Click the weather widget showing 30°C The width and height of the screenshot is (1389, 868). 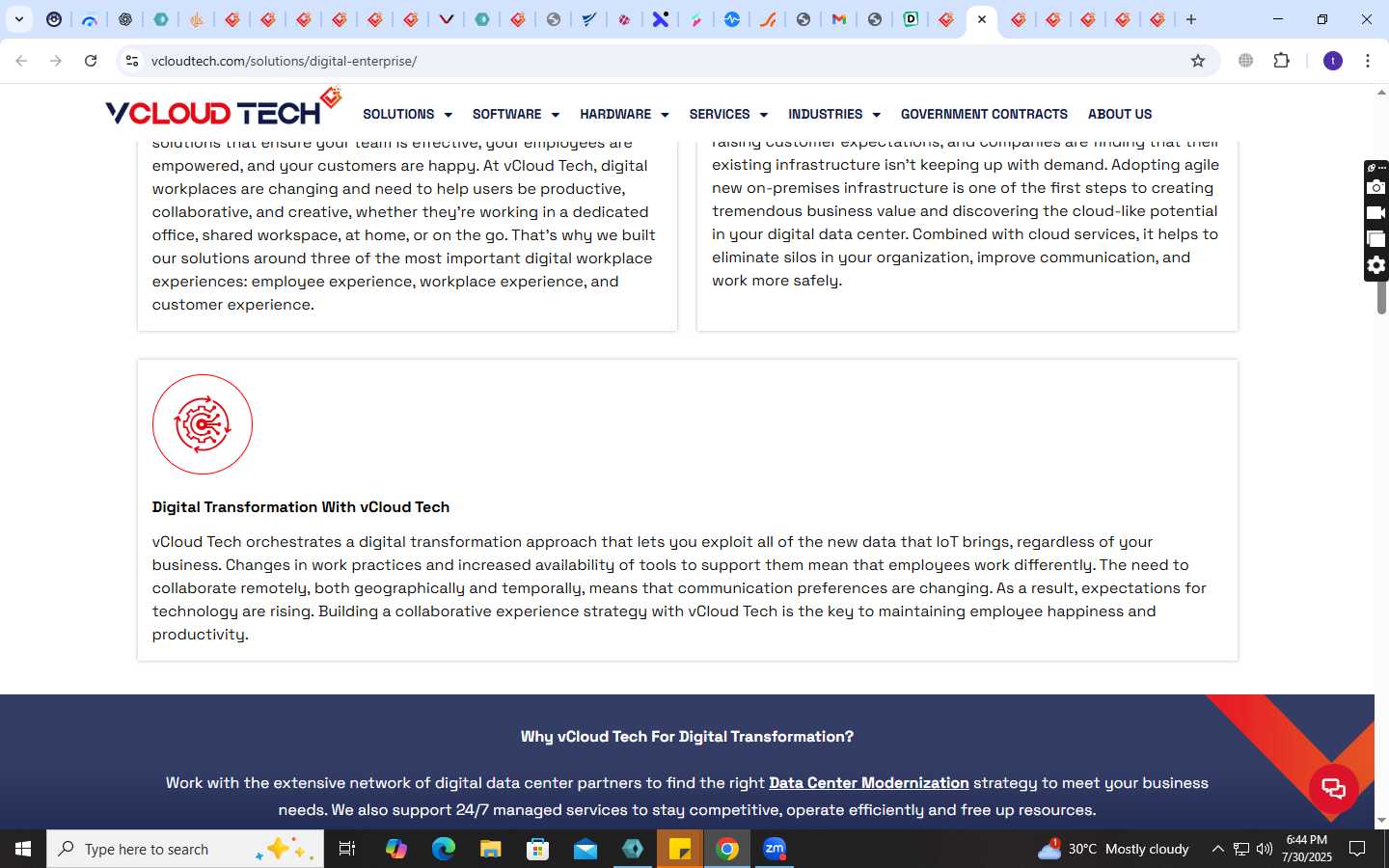[x=1113, y=849]
